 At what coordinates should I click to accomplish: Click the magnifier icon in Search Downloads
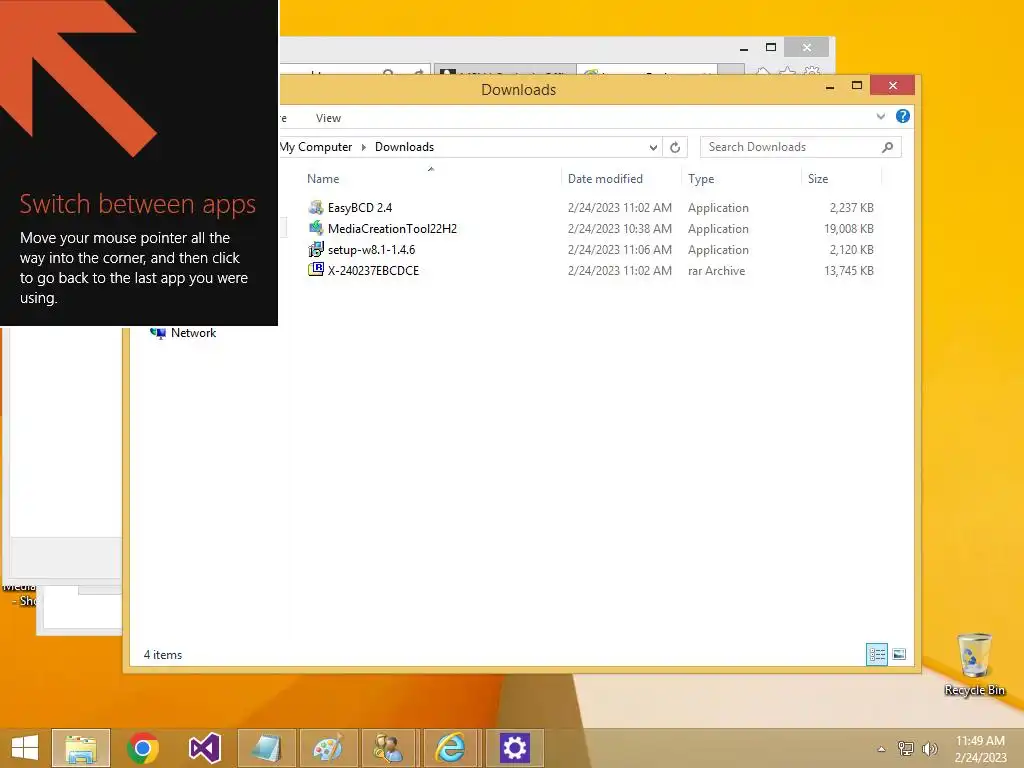coord(887,147)
